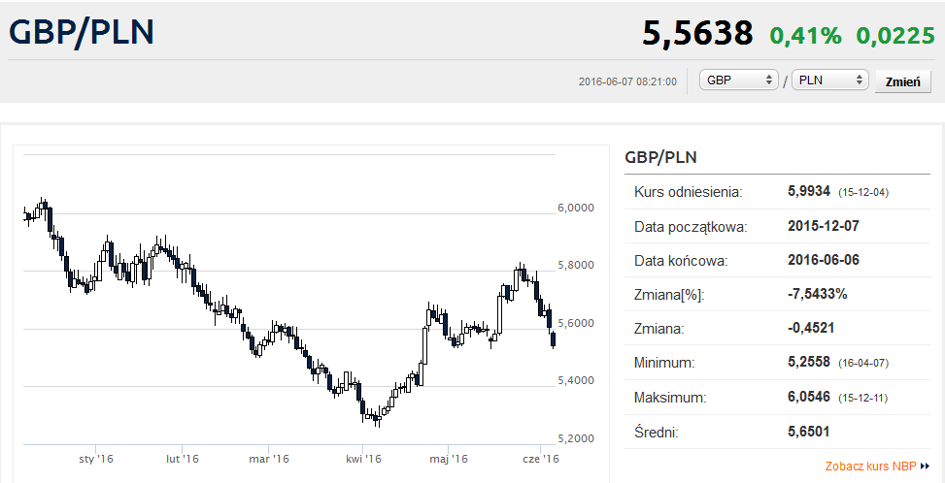Pick the kwi '16 axis label
Screen dimensions: 945x483
coord(364,459)
